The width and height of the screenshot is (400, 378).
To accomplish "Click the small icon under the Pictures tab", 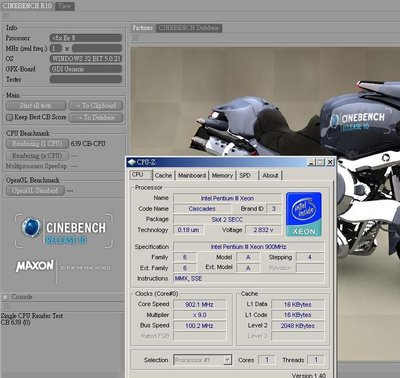I will click(135, 37).
